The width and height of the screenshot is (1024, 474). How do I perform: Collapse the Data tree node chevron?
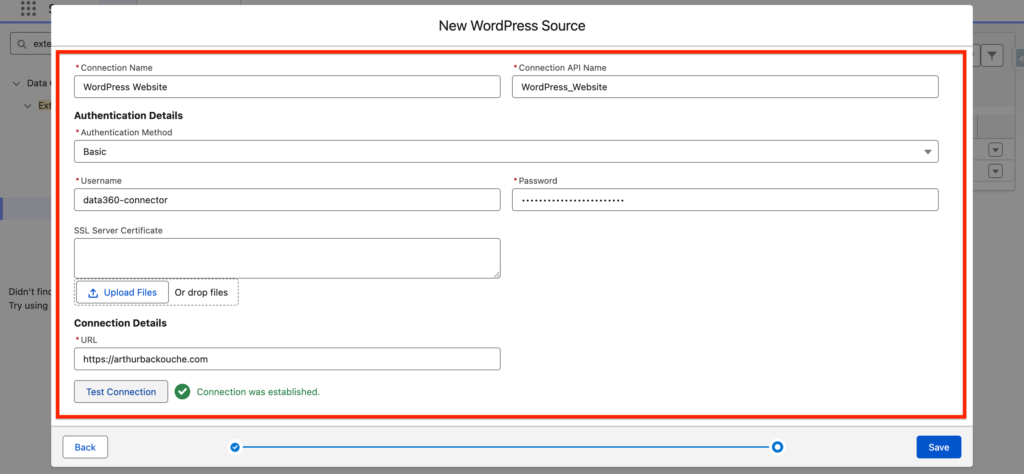coord(17,83)
